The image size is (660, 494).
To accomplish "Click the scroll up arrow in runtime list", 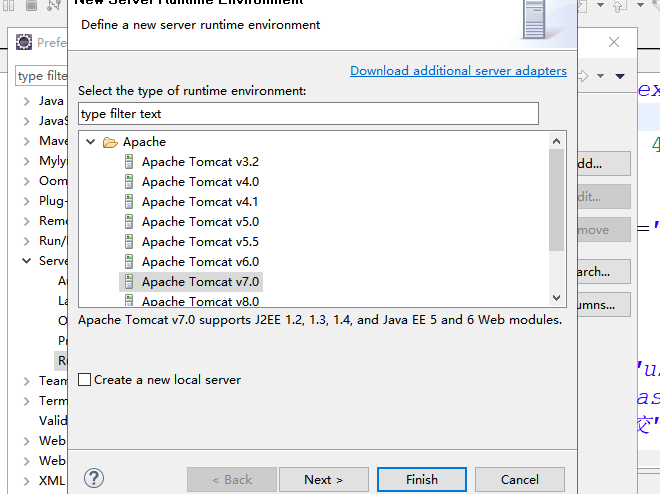I will click(556, 141).
